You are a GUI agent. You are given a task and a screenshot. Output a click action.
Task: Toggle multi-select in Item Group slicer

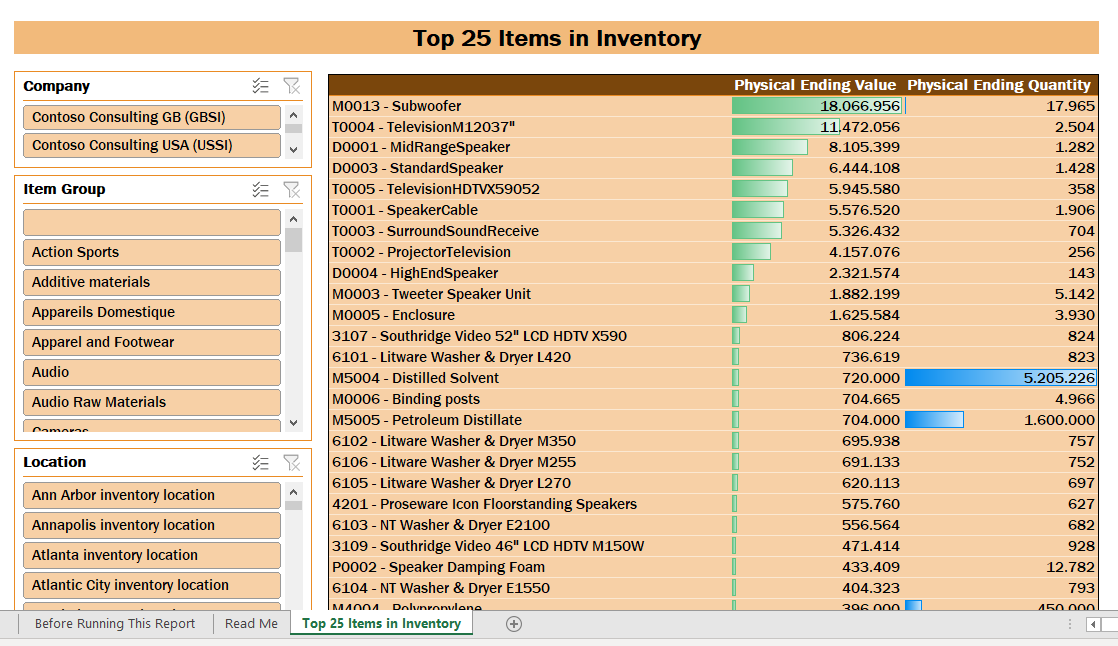(260, 190)
